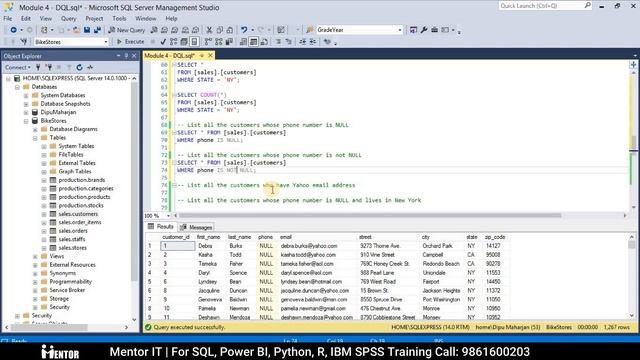Open the Connect dropdown in Object Explorer
This screenshot has width=640, height=360.
[x=18, y=67]
